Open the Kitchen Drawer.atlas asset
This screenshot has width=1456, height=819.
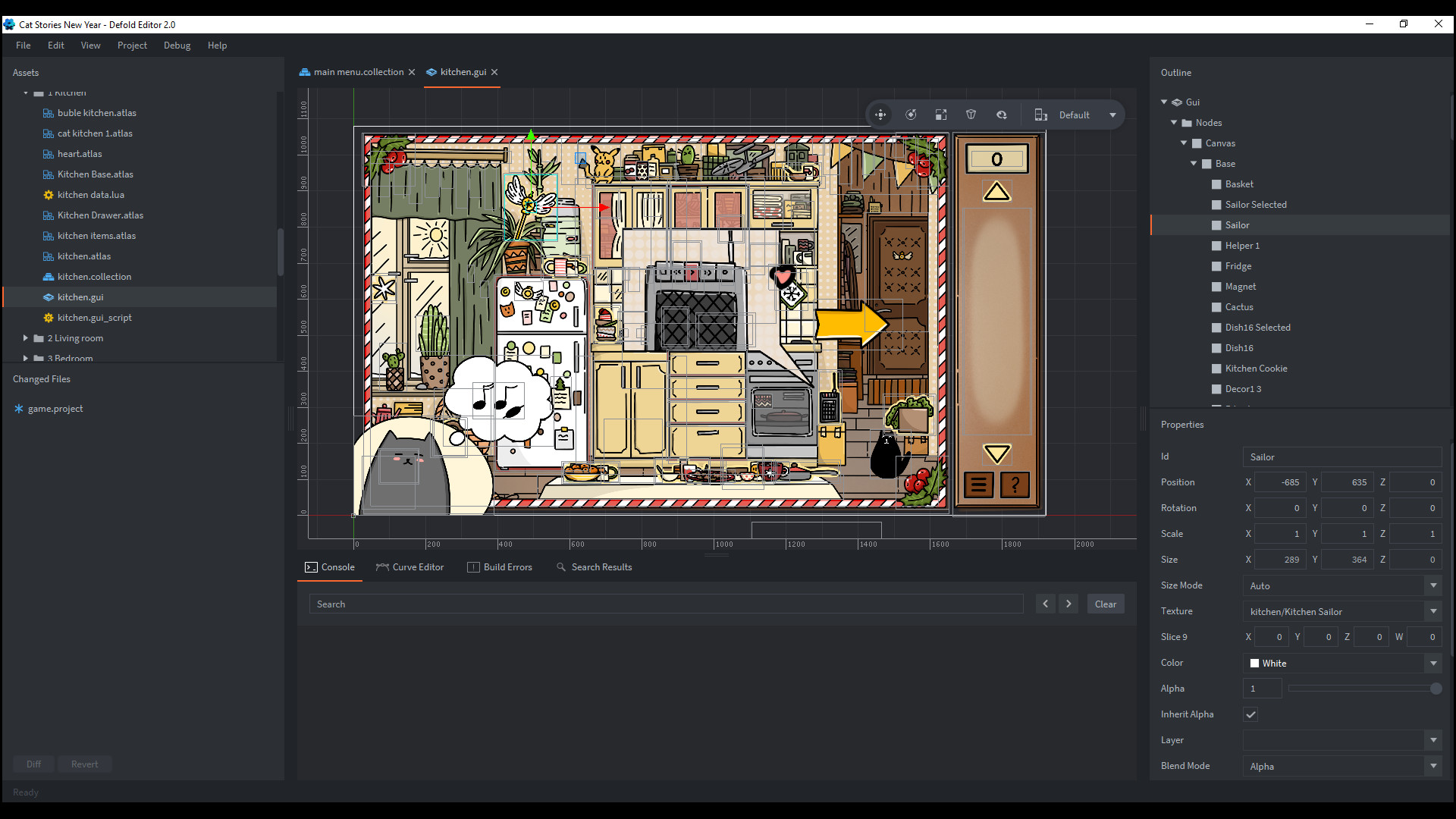point(100,215)
